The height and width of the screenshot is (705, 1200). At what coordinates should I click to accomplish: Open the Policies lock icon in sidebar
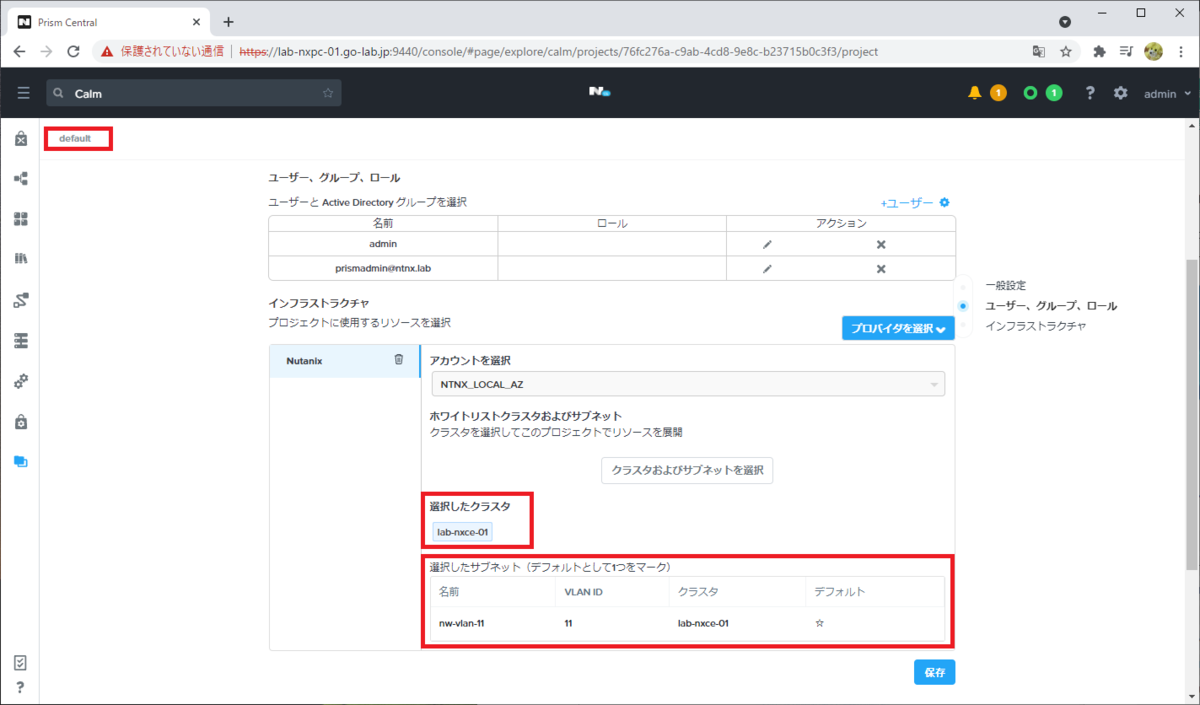(21, 422)
